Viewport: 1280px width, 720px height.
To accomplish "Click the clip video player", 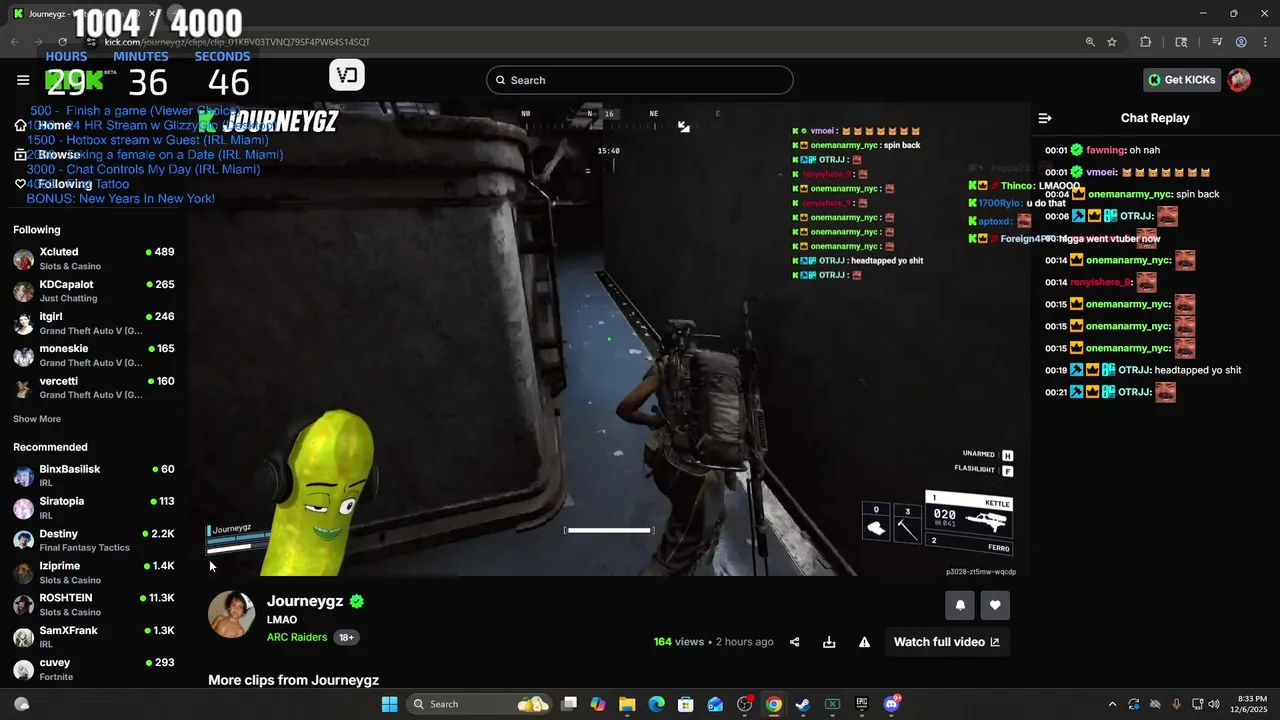I will point(610,340).
